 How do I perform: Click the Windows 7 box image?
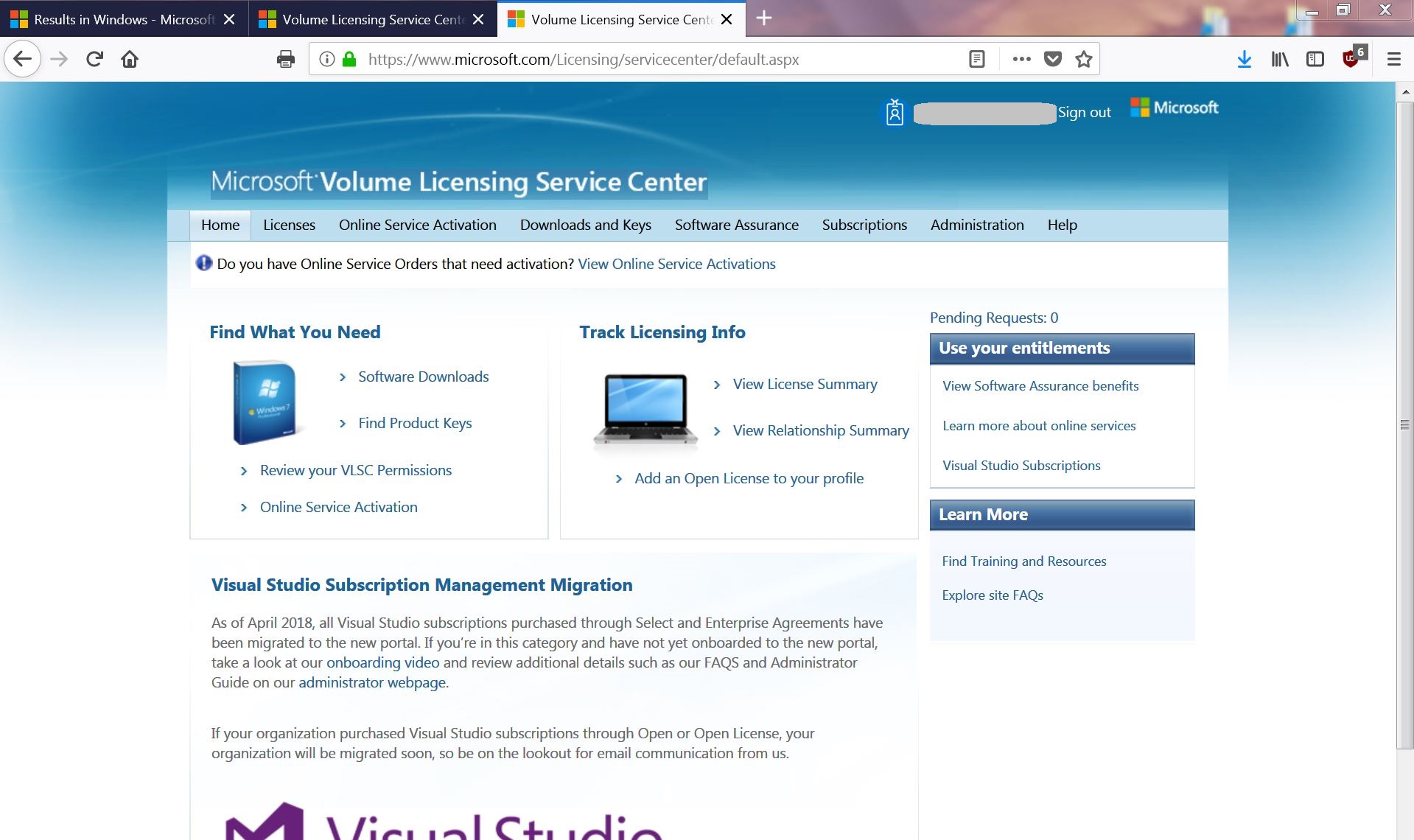pos(265,402)
